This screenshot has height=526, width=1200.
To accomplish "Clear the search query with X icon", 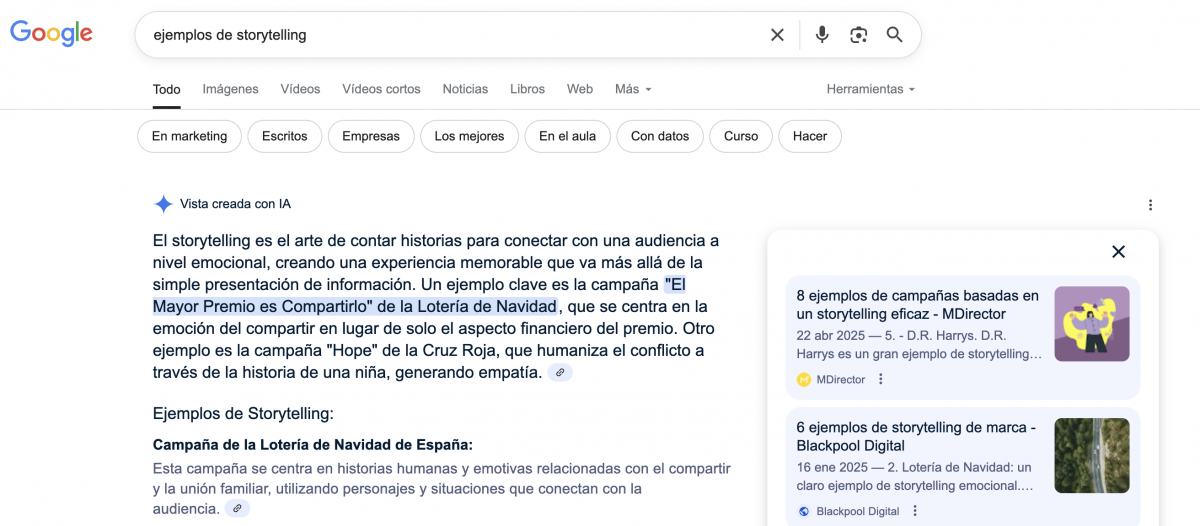I will click(777, 35).
